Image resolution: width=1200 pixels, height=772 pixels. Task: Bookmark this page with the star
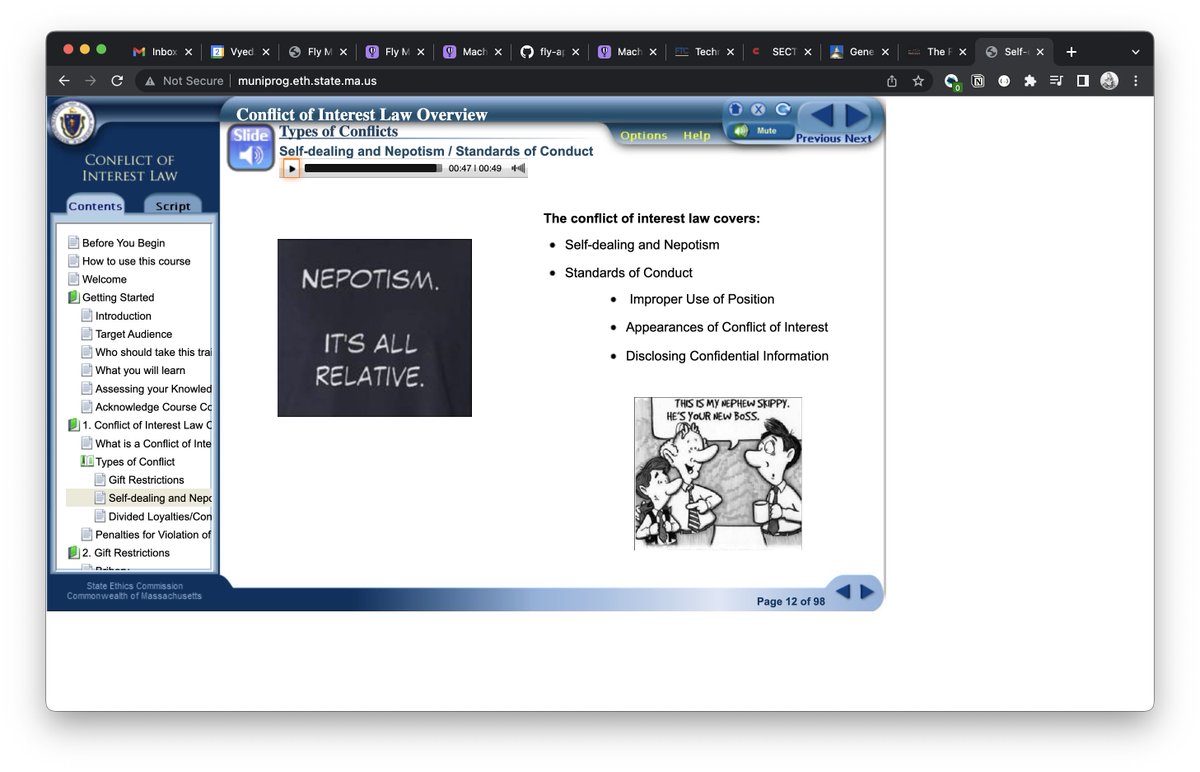[x=918, y=81]
